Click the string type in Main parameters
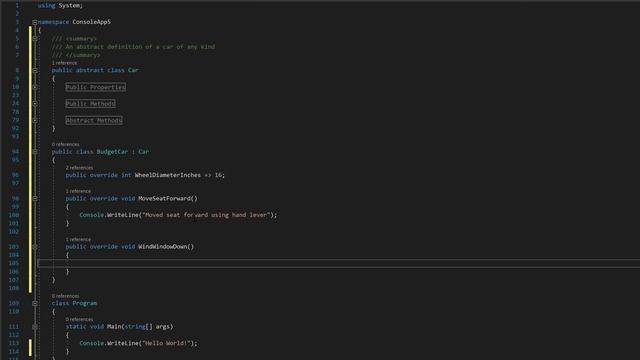Screen dimensions: 640x360 [x=135, y=327]
